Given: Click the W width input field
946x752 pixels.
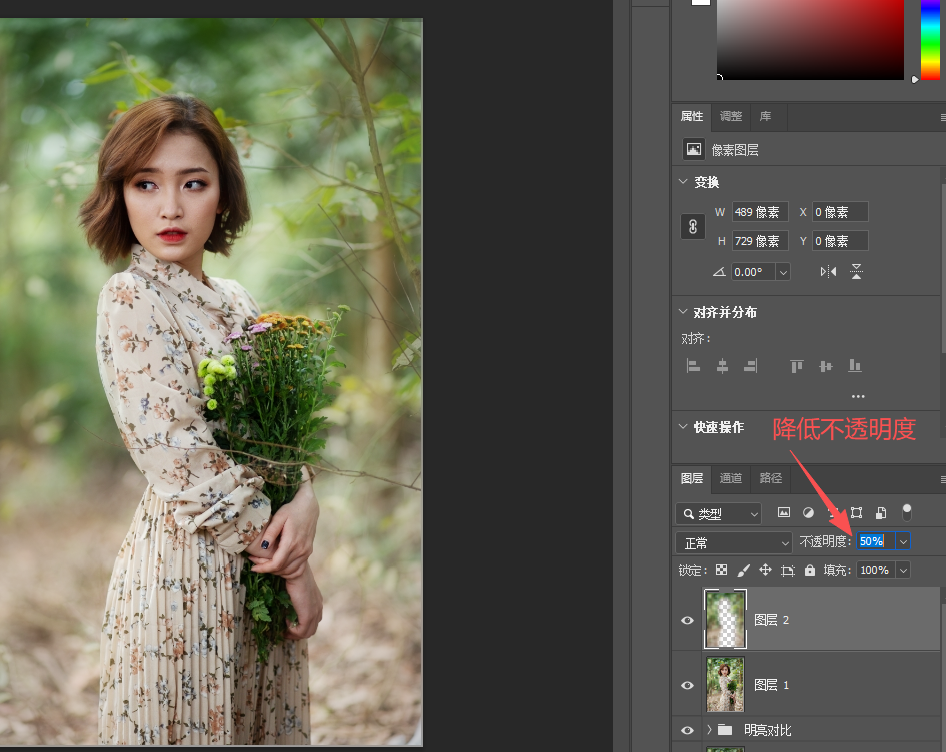Looking at the screenshot, I should click(760, 212).
